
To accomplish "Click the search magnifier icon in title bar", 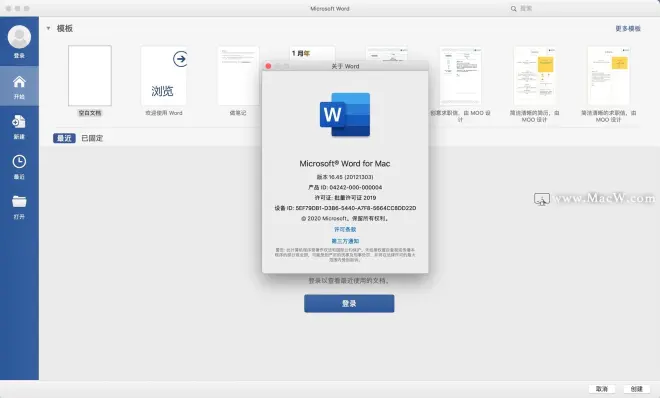I will pyautogui.click(x=514, y=8).
